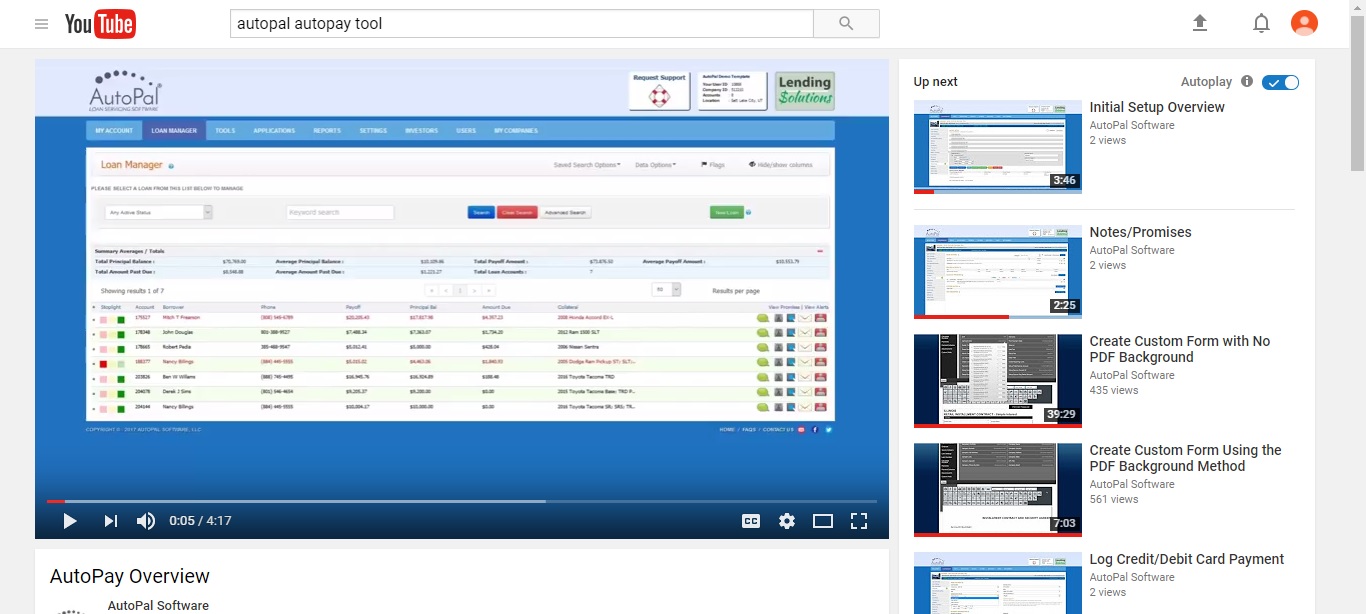Open results per page dropdown in video
Image resolution: width=1366 pixels, height=614 pixels.
(x=666, y=290)
